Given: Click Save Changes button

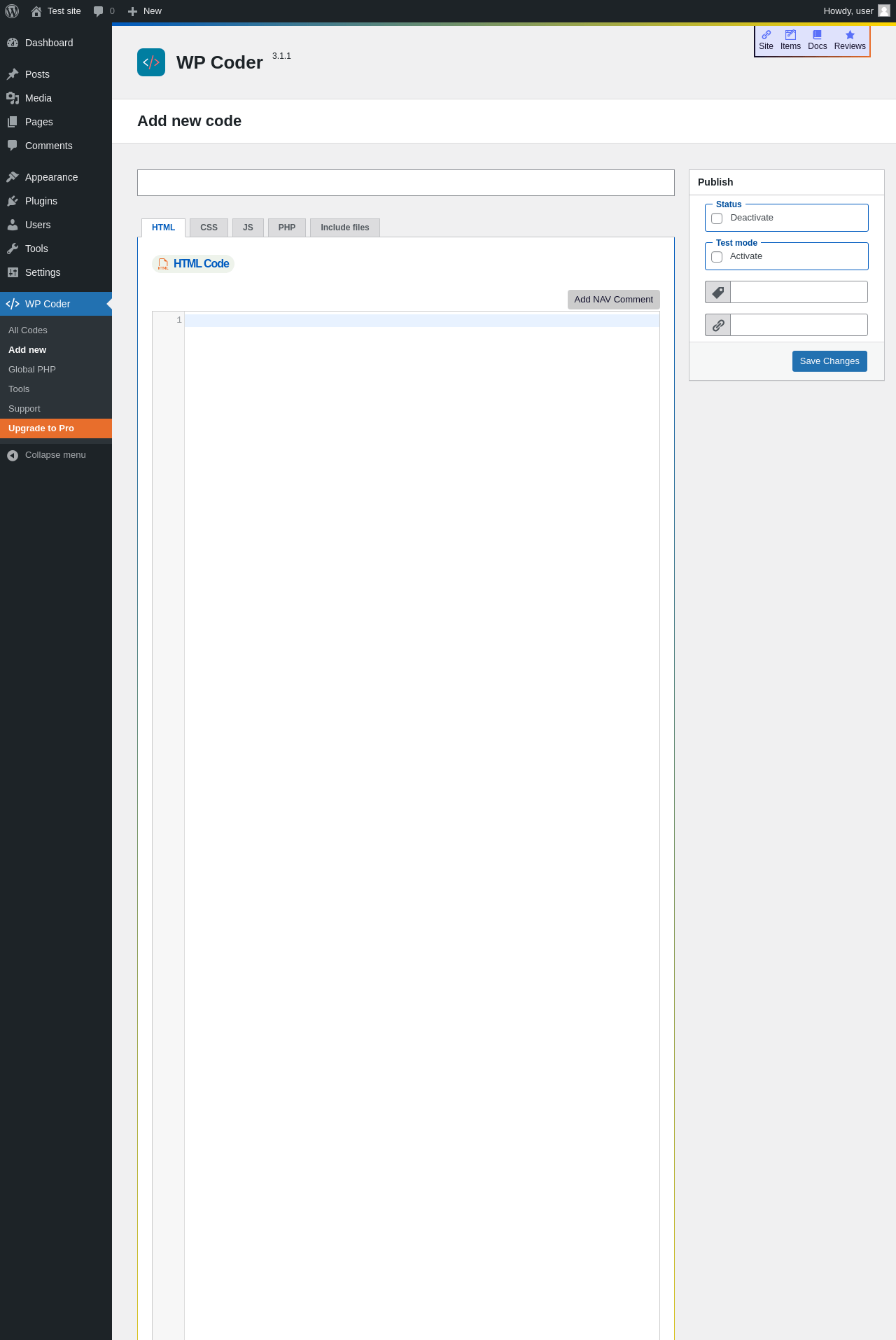Looking at the screenshot, I should [x=829, y=361].
